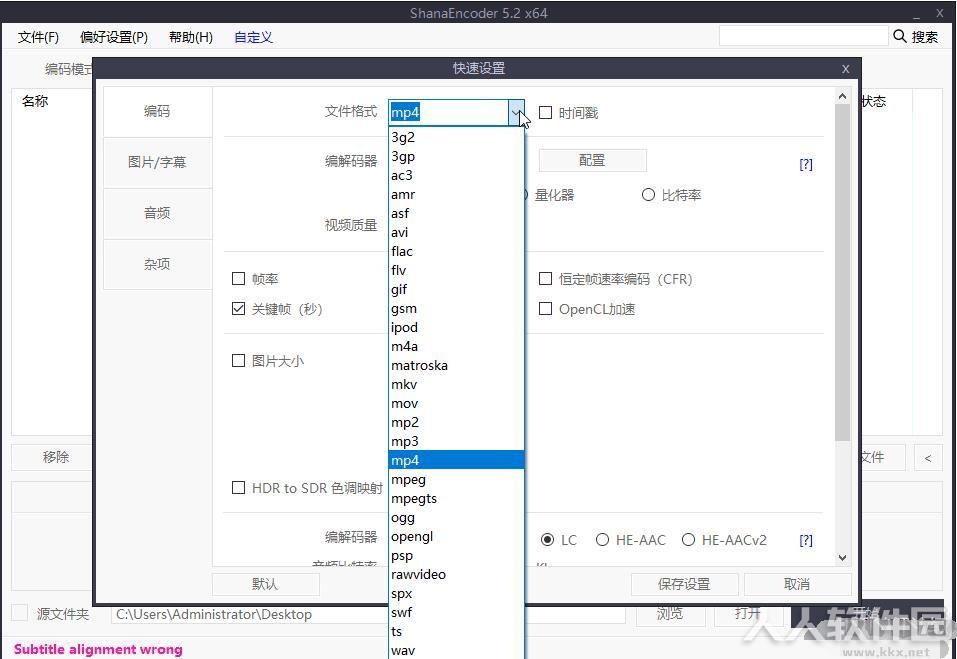Toggle the image size (图片大小) checkbox

point(239,361)
